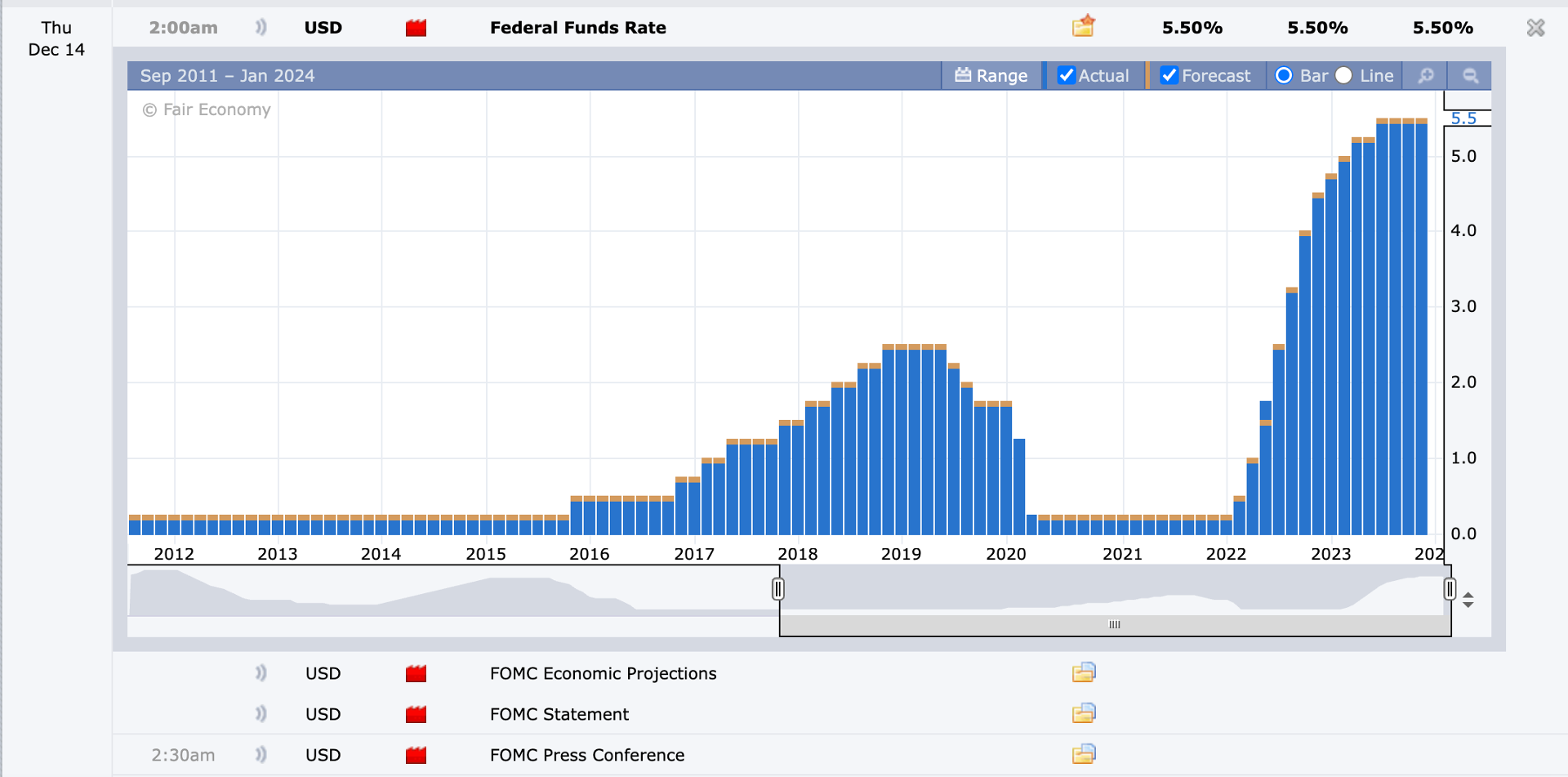Click sound icon for FOMC Statement
The image size is (1568, 777).
point(261,714)
